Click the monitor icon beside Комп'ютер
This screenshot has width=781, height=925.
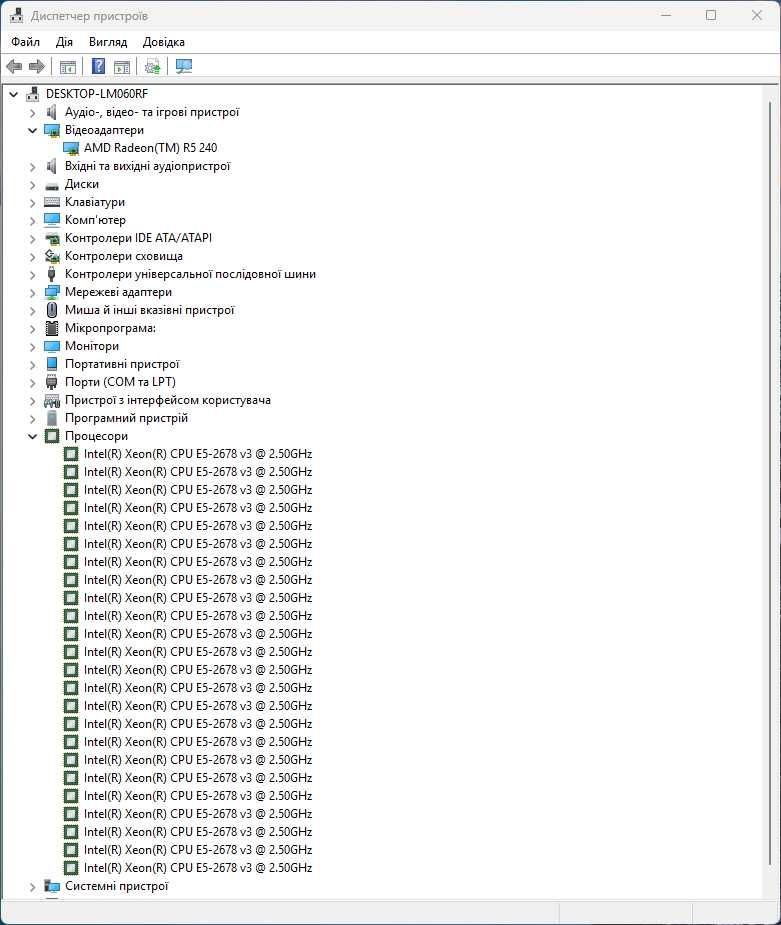coord(52,220)
